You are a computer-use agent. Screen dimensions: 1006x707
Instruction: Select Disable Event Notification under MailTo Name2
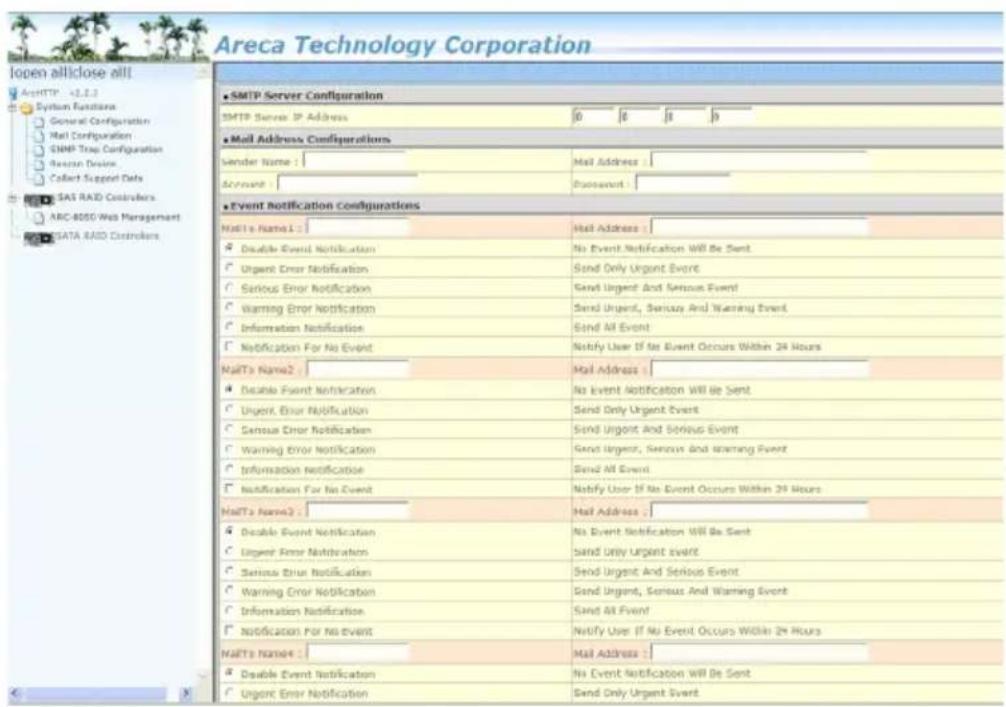229,389
